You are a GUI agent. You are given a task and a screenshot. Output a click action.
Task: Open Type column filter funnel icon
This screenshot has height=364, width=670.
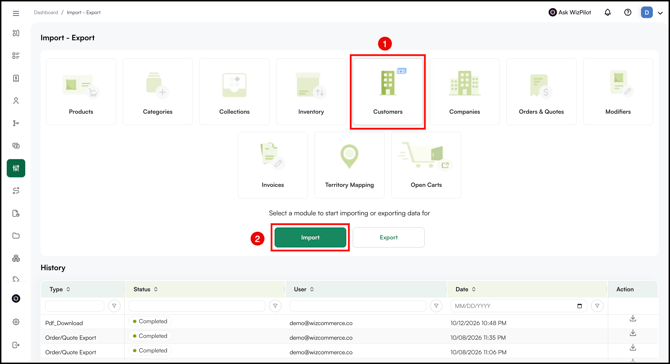[x=114, y=306]
